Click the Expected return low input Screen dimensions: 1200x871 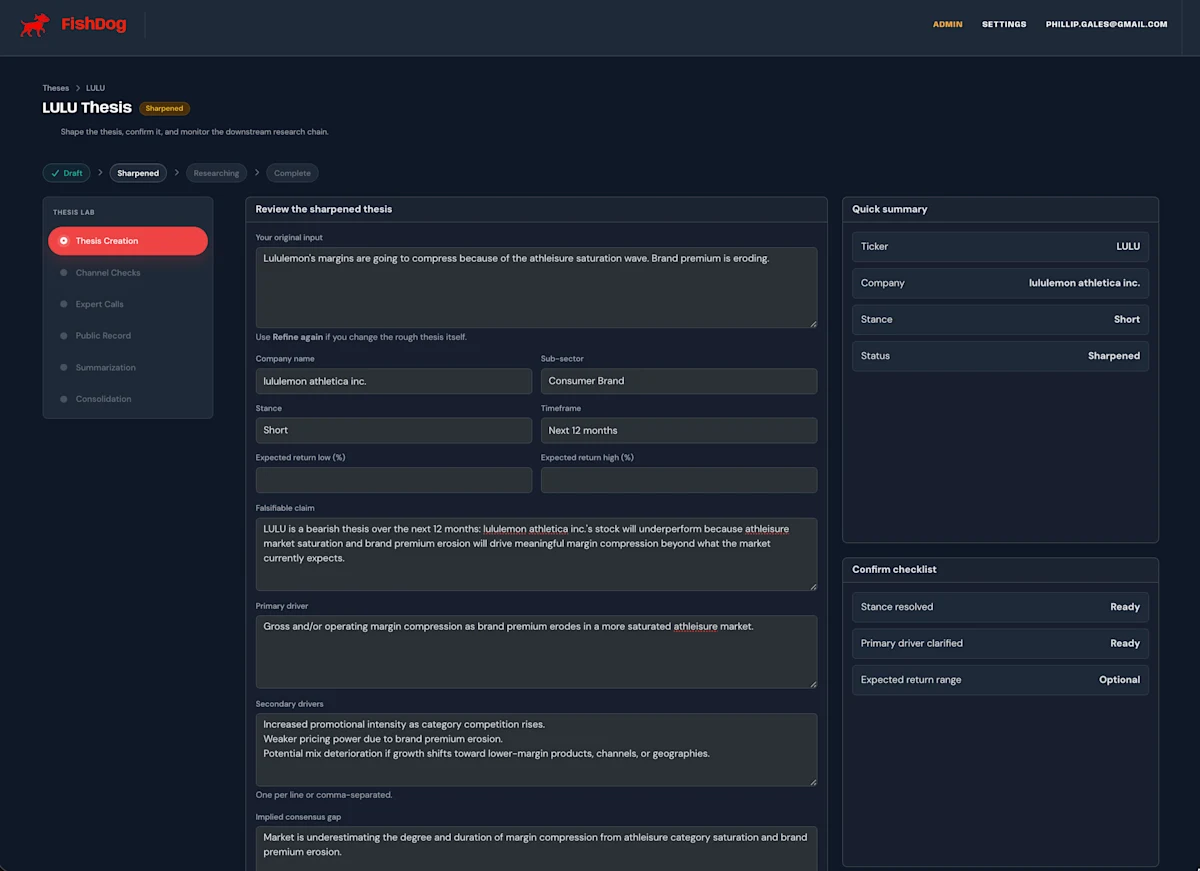(394, 480)
